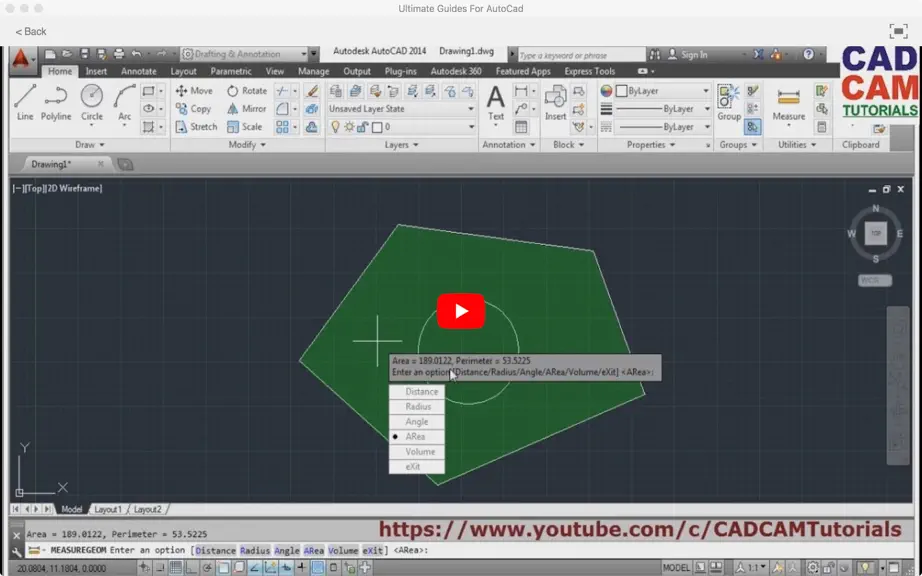
Task: Select the Arc tool
Action: pyautogui.click(x=125, y=102)
